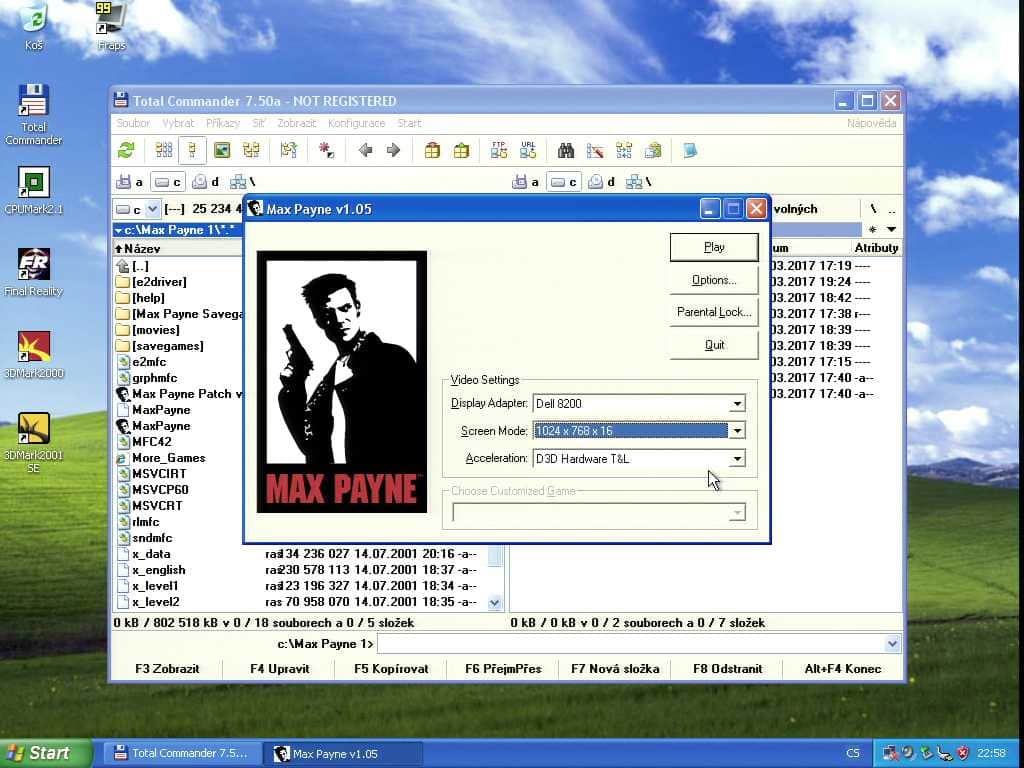Screen dimensions: 1024x768
Task: Open the URL new FTP connection icon
Action: pos(528,151)
